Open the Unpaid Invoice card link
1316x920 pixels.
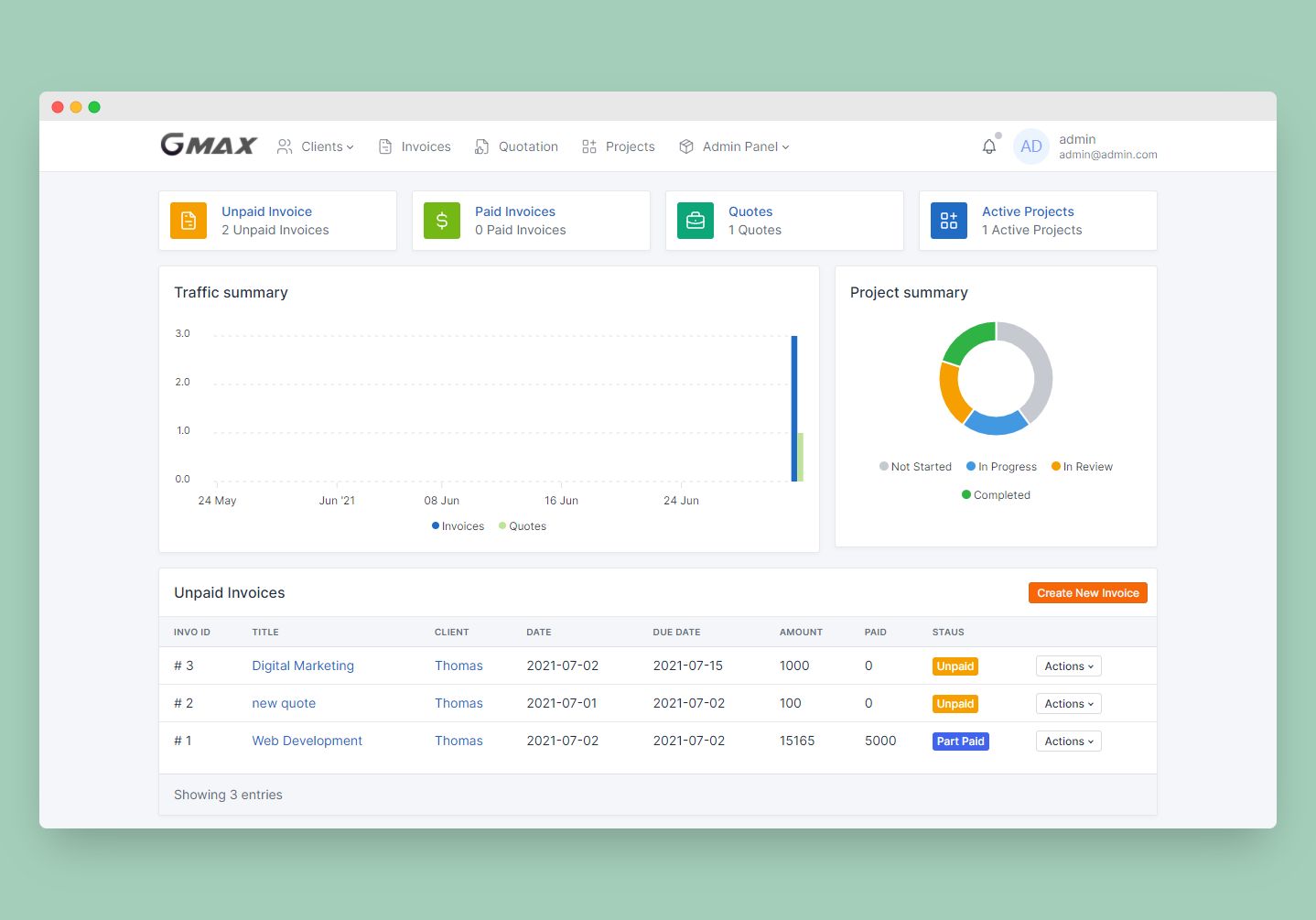[266, 211]
